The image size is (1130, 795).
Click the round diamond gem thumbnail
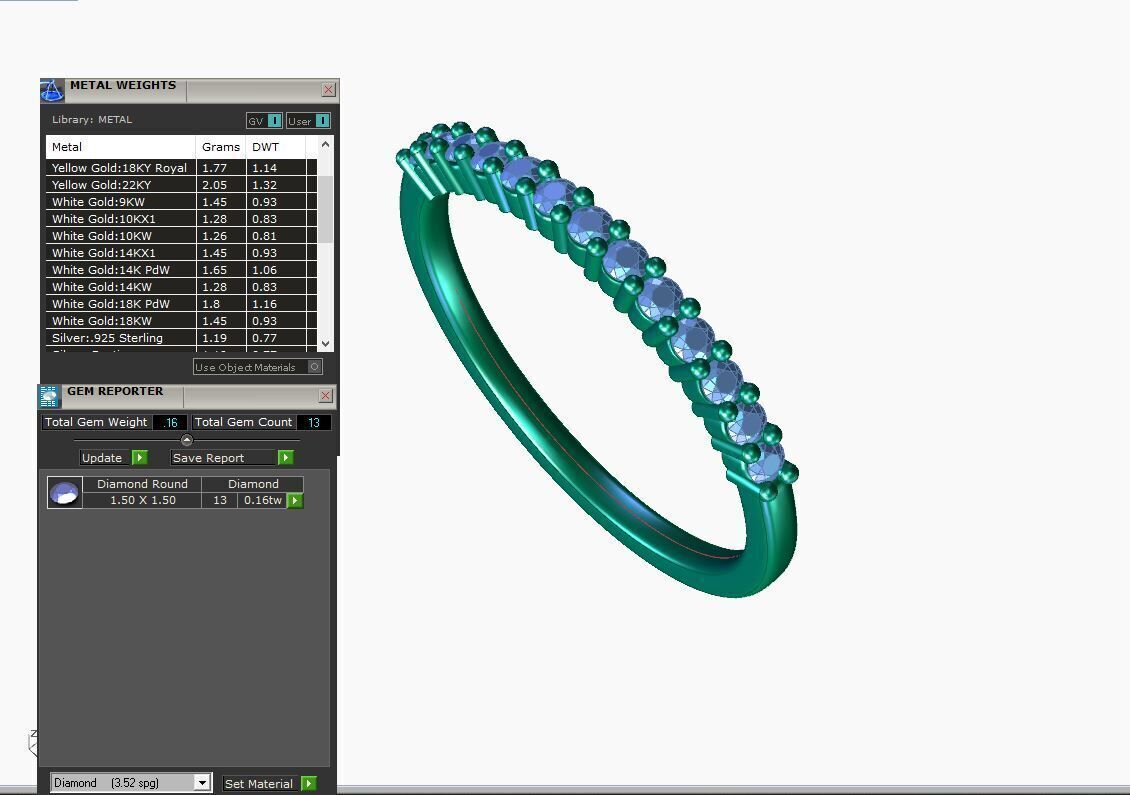[65, 493]
